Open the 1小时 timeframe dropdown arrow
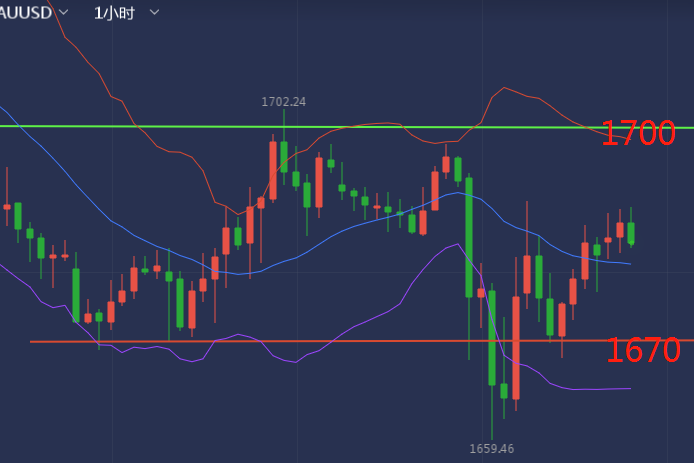 pos(154,12)
